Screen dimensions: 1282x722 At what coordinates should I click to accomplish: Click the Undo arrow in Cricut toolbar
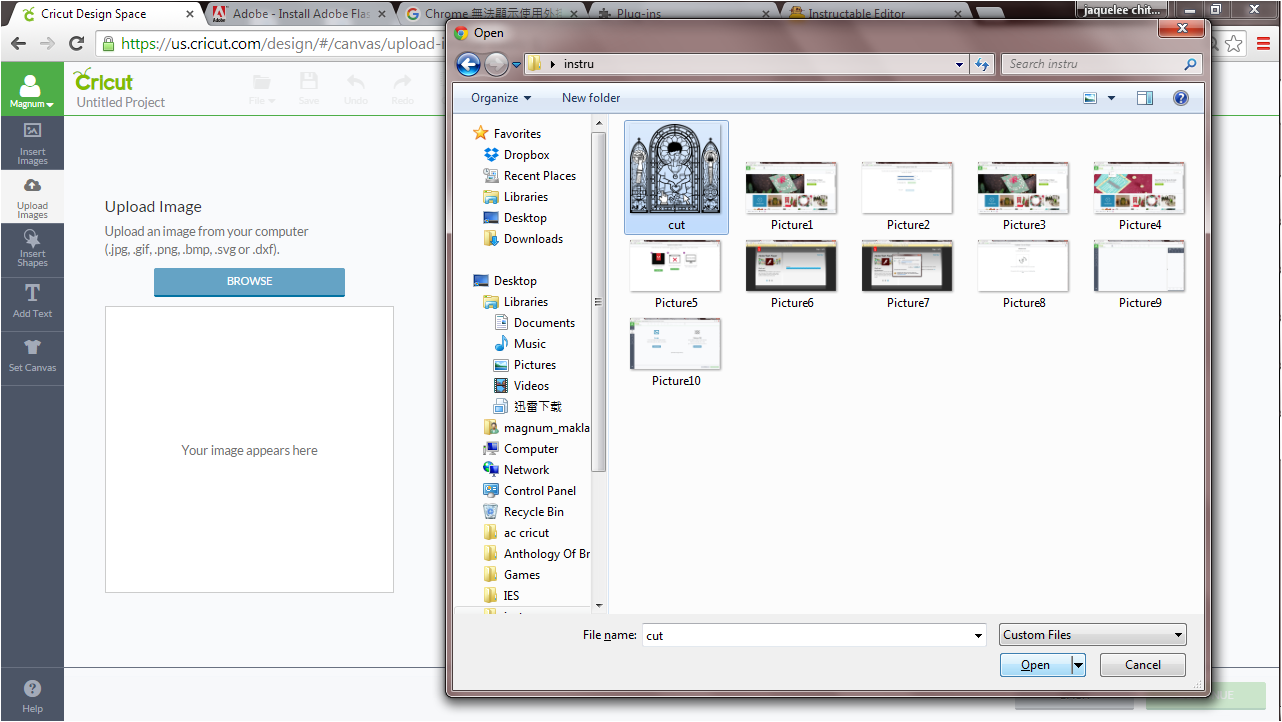pyautogui.click(x=356, y=87)
